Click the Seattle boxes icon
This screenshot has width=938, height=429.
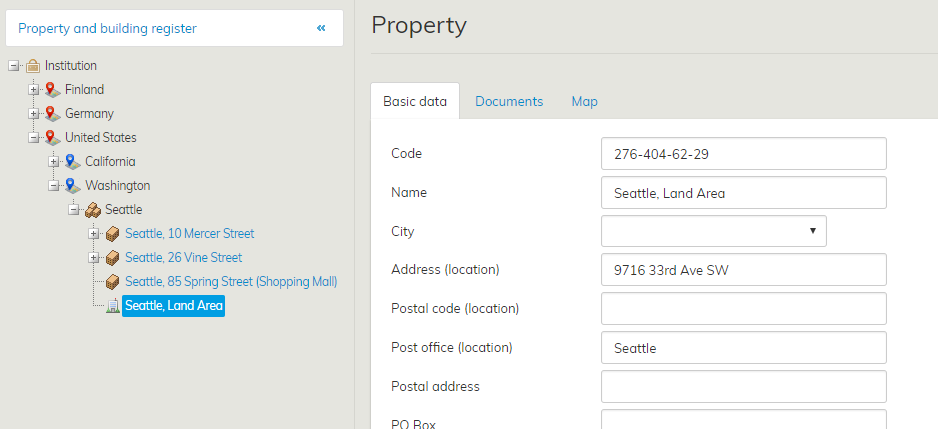pos(92,210)
